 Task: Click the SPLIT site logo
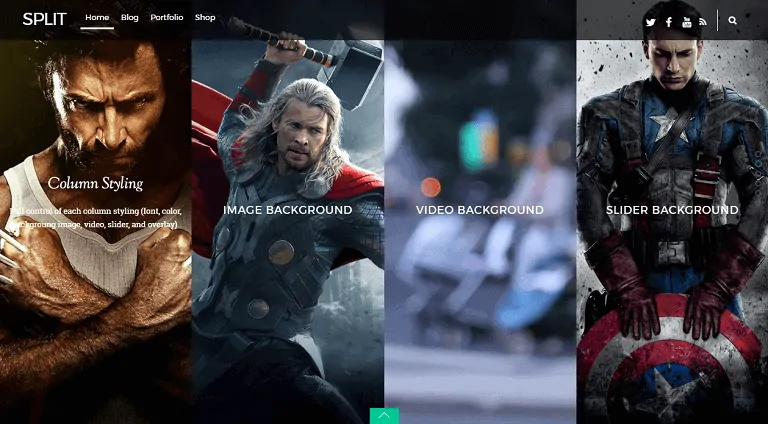coord(45,19)
